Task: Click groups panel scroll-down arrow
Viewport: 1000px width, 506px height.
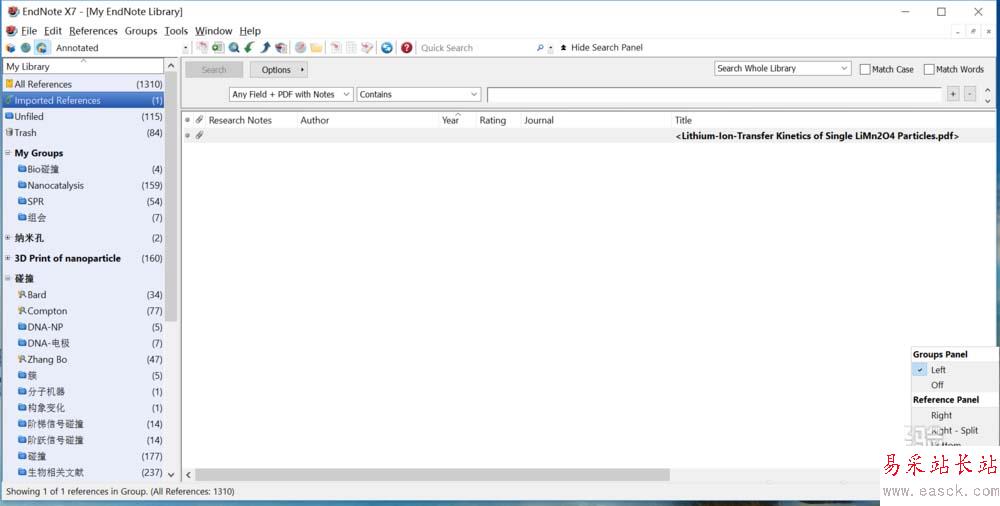Action: [x=171, y=474]
